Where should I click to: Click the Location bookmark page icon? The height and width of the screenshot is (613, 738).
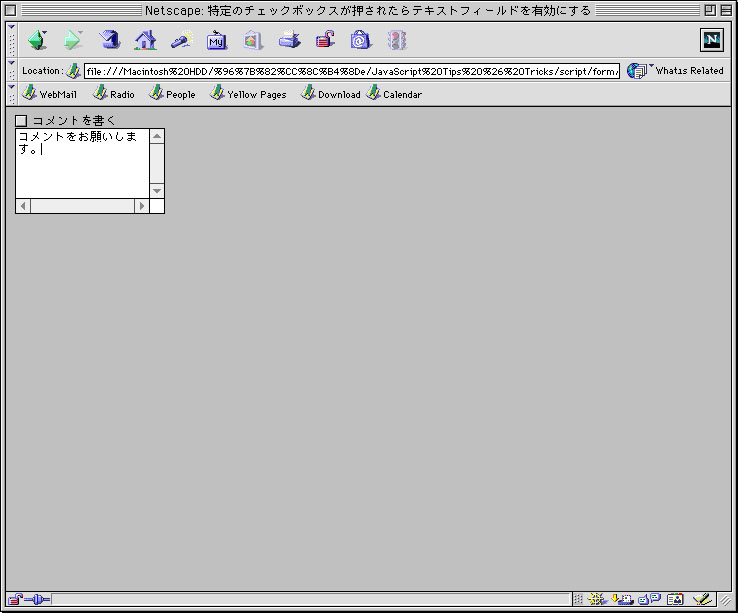point(73,71)
